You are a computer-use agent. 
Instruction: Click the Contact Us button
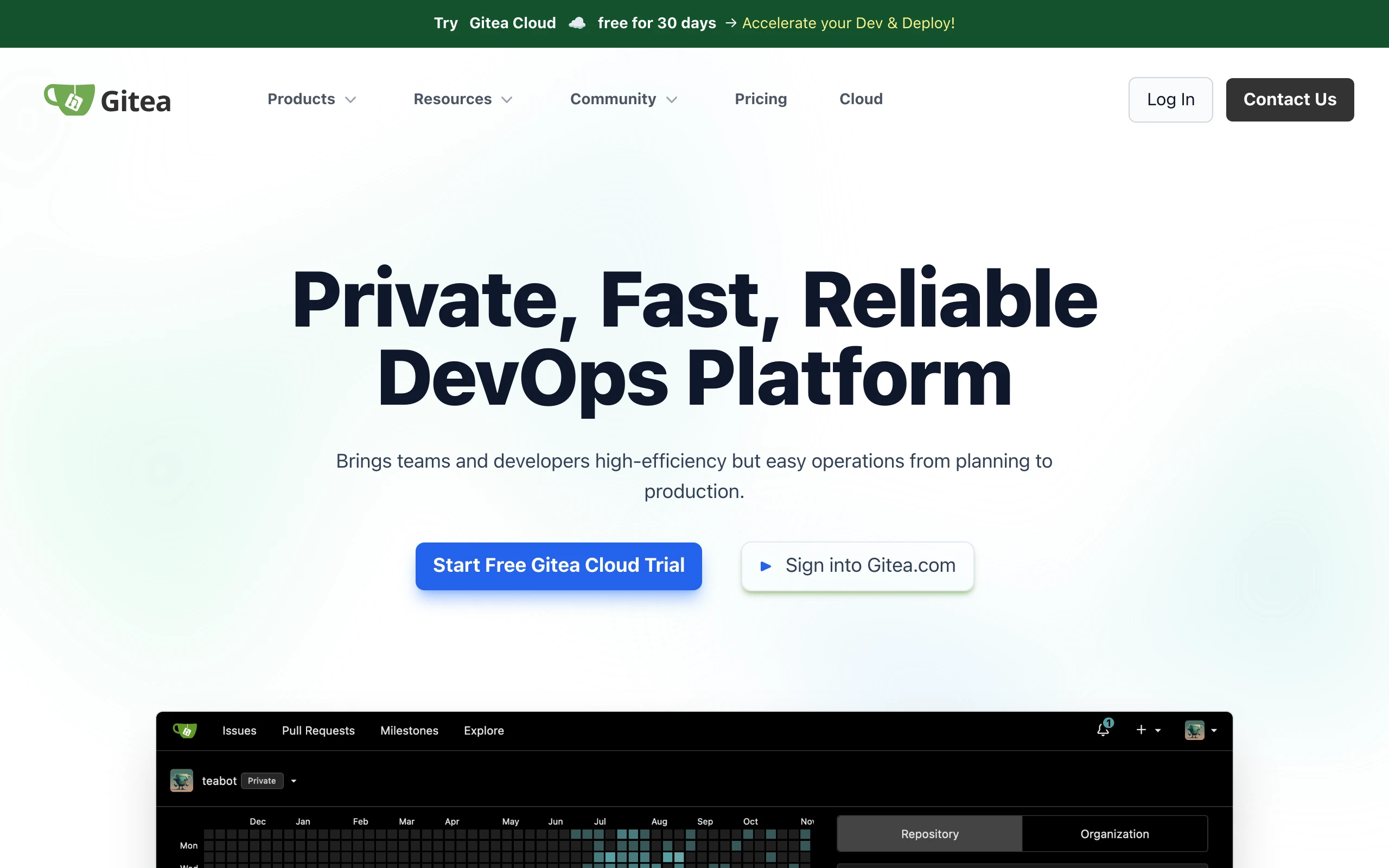[x=1289, y=100]
